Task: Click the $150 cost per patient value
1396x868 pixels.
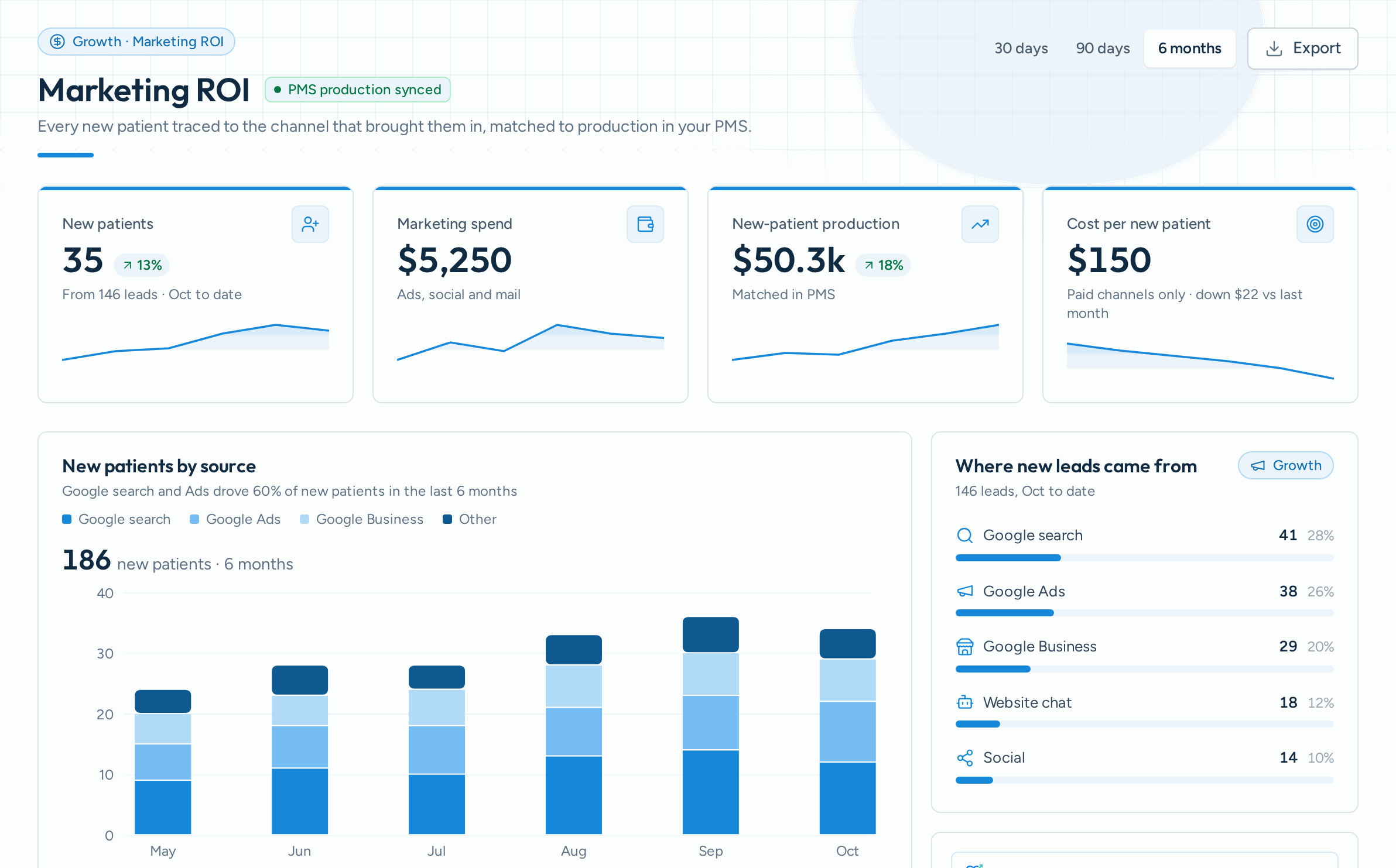Action: [1109, 260]
